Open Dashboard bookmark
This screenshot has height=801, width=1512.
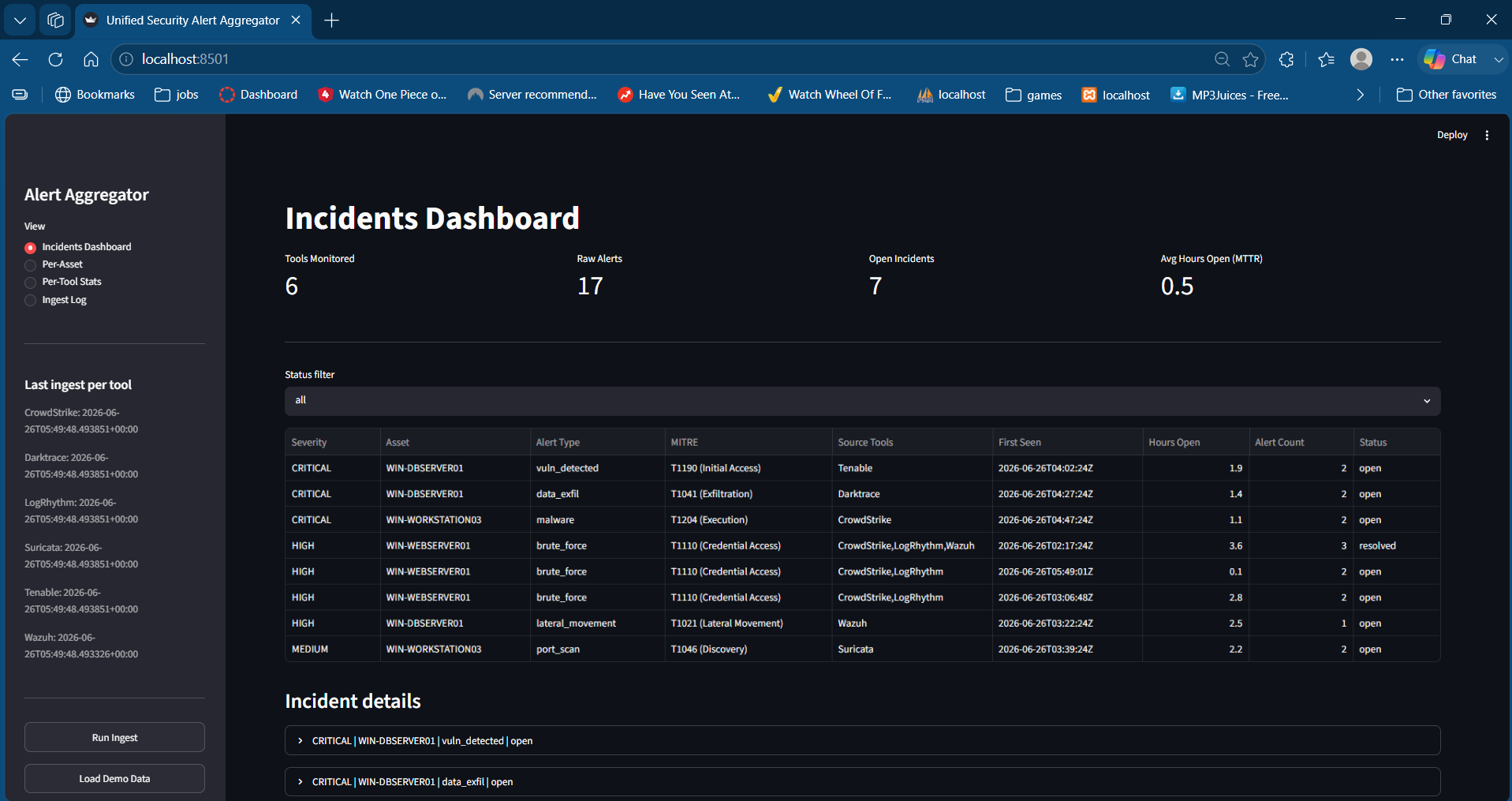[259, 95]
